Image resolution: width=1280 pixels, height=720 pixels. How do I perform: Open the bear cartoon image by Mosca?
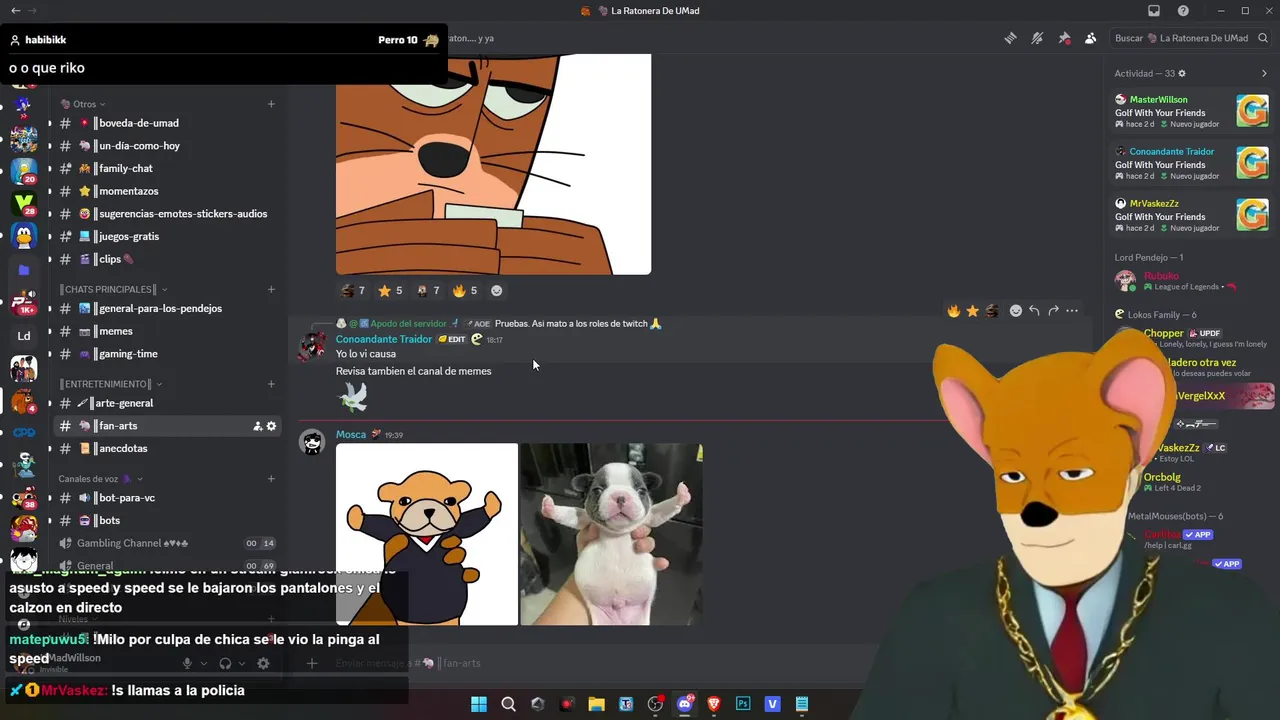tap(427, 534)
